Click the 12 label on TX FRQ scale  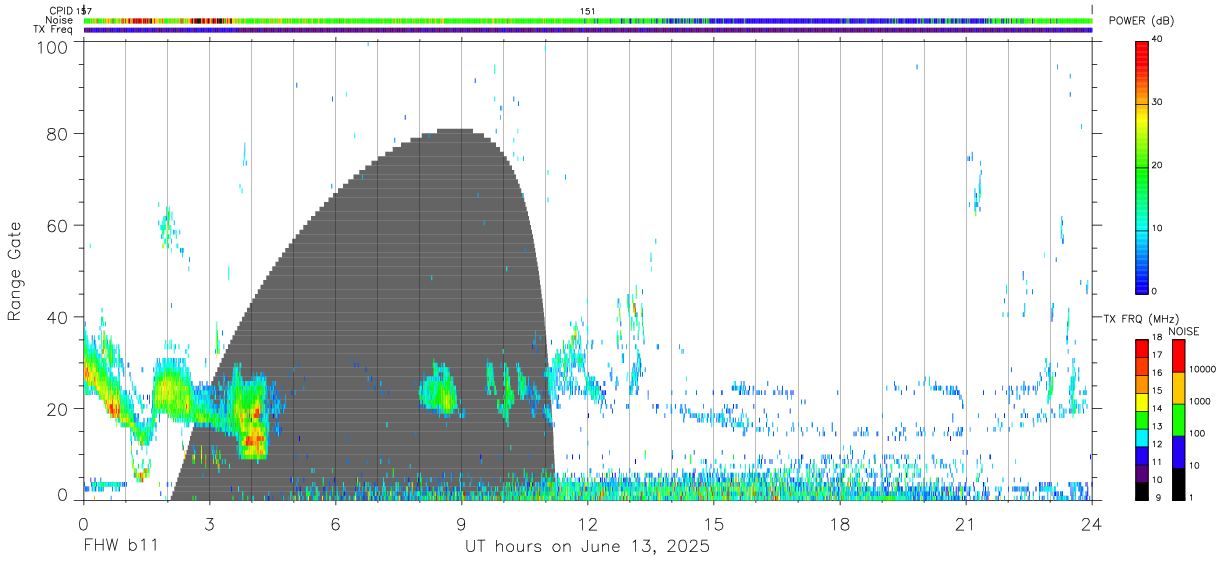[x=1158, y=444]
